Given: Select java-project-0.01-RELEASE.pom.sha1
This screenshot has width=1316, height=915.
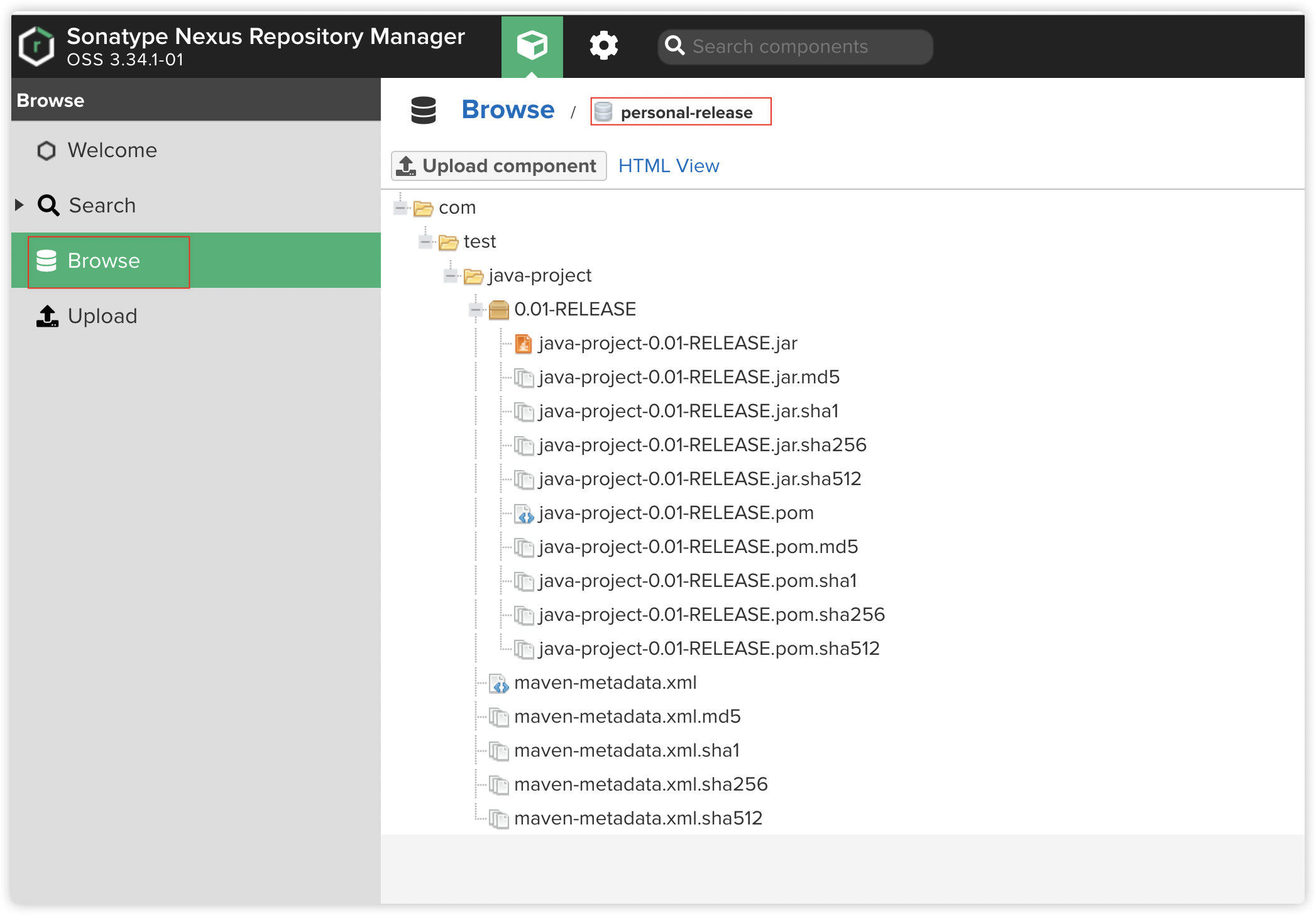Looking at the screenshot, I should [x=698, y=581].
